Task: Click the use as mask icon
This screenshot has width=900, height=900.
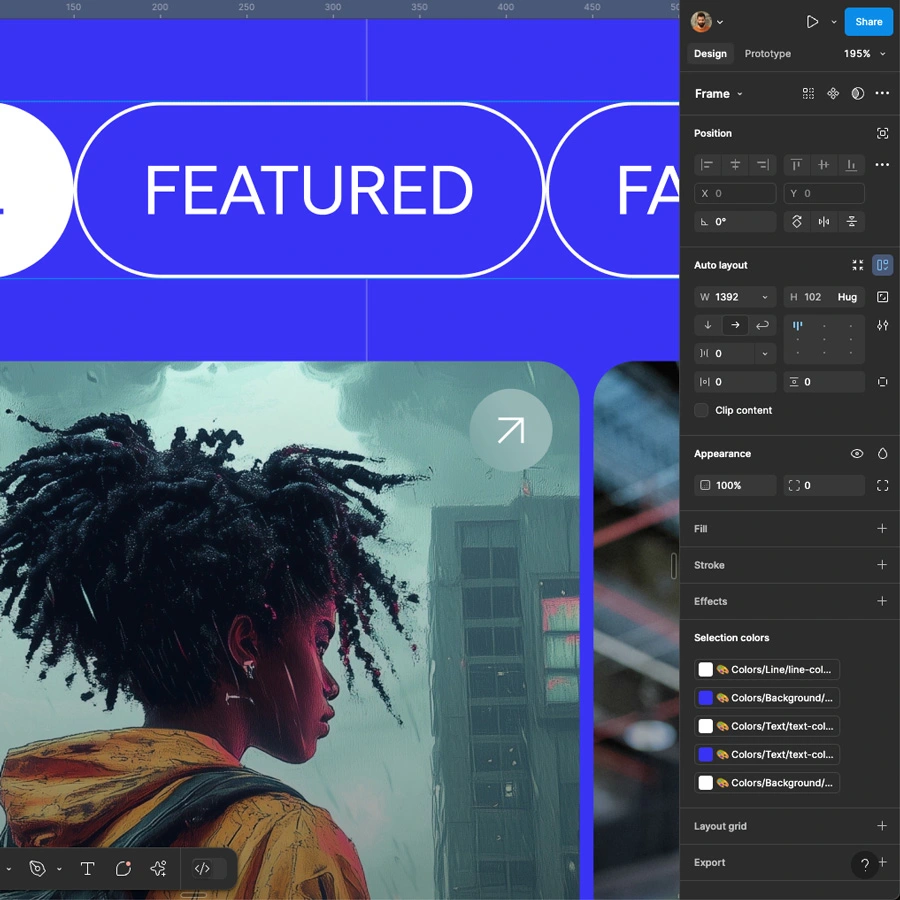Action: 858,94
